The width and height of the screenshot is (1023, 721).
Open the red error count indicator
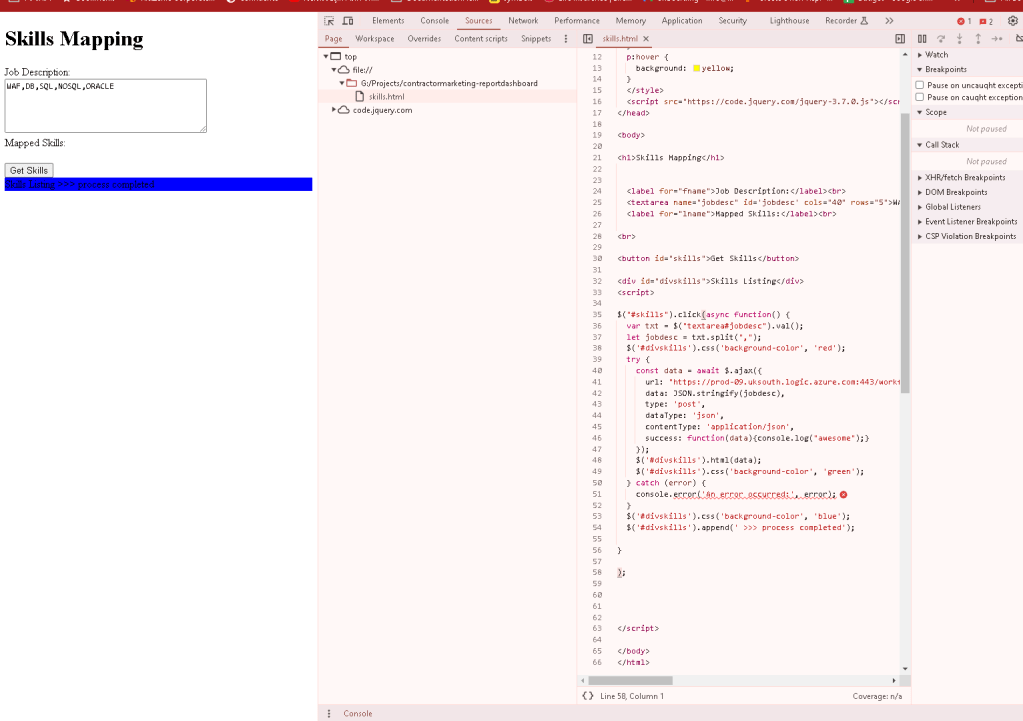pos(964,22)
